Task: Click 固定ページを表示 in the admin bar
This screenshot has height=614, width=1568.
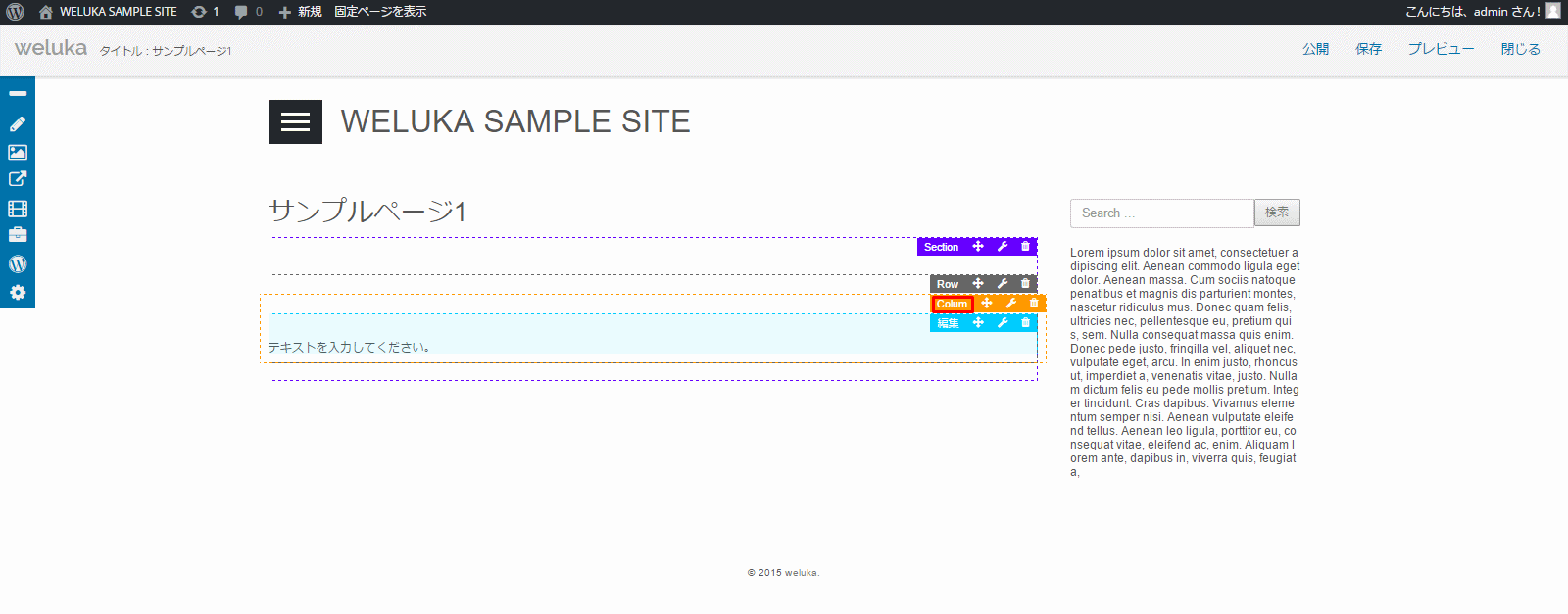Action: tap(380, 12)
